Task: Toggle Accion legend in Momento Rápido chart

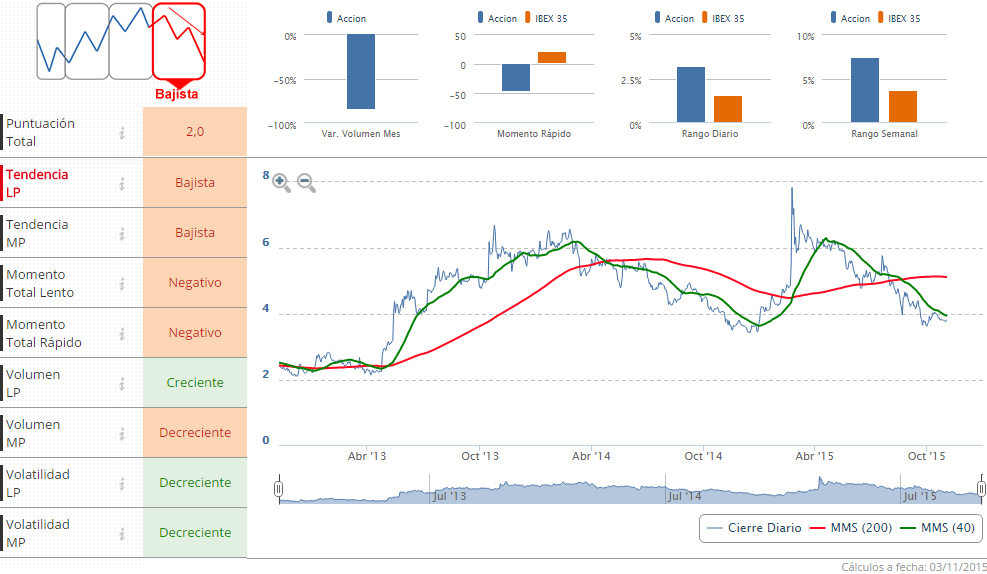Action: 496,18
